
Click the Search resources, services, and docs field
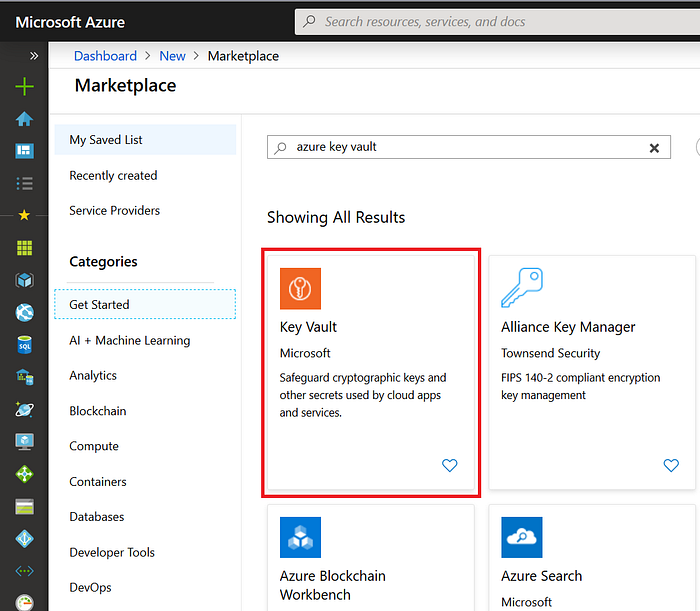pyautogui.click(x=497, y=22)
